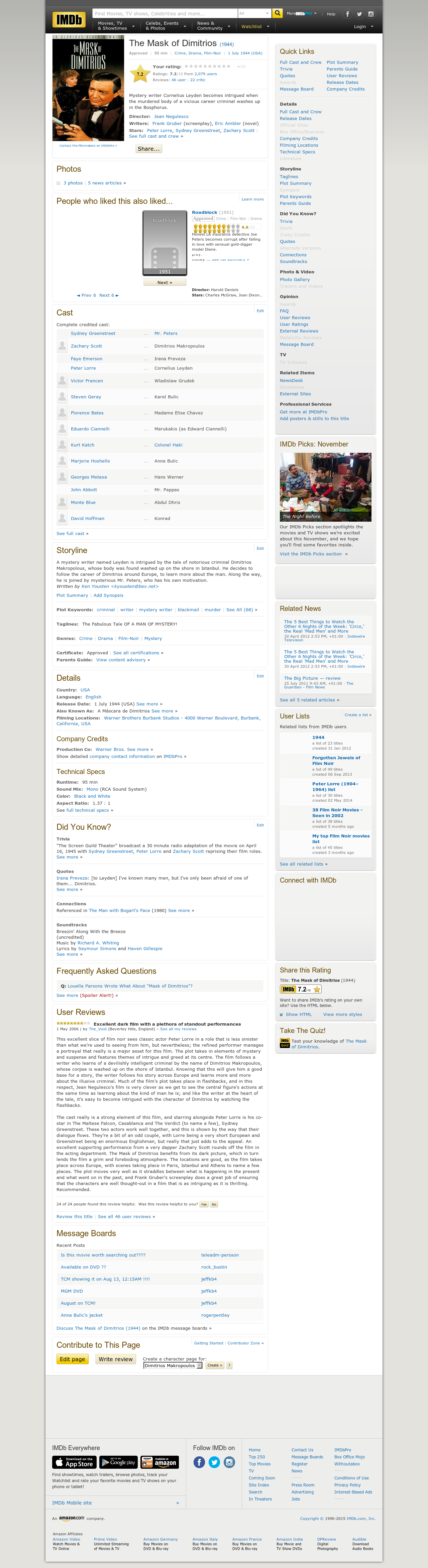Screen dimensions: 428x1568
Task: Click the Edit page button
Action: point(73,1358)
